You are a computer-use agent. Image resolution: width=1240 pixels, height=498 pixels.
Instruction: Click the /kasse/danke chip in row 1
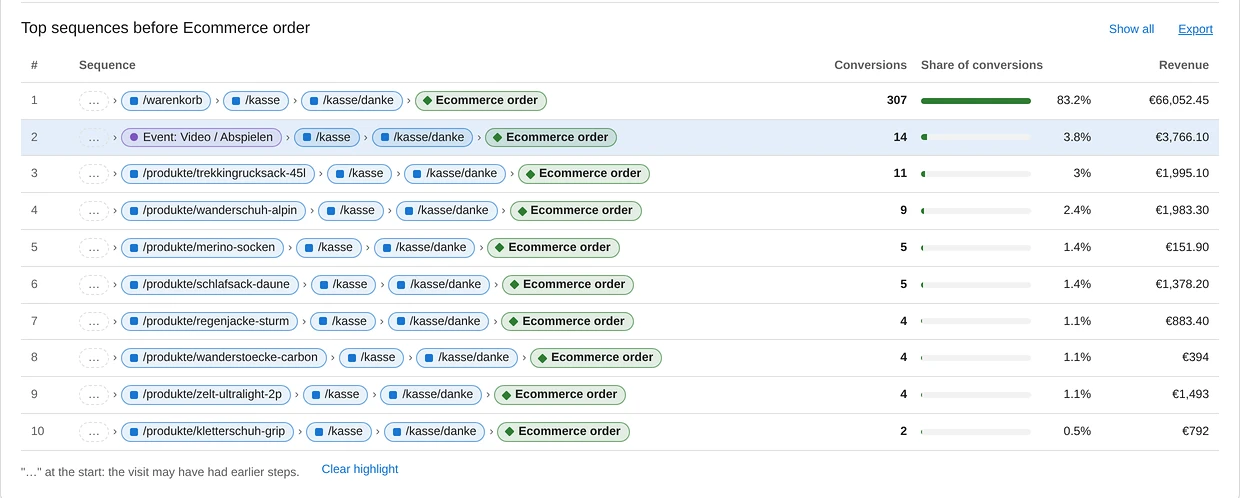pos(351,100)
